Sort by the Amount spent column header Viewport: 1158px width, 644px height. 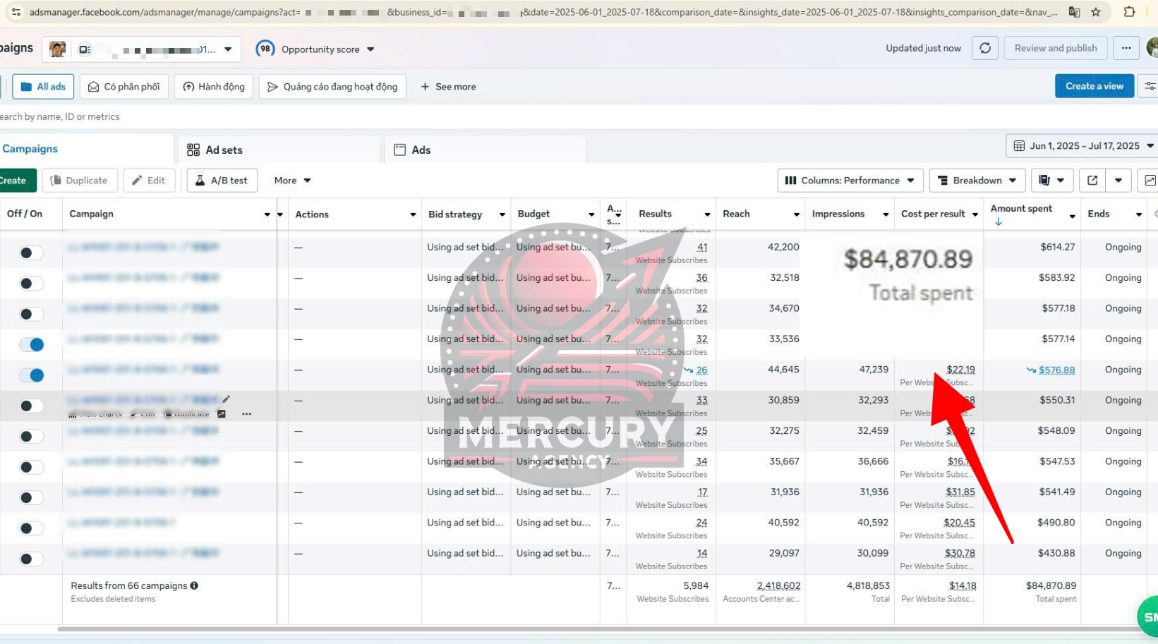1021,209
